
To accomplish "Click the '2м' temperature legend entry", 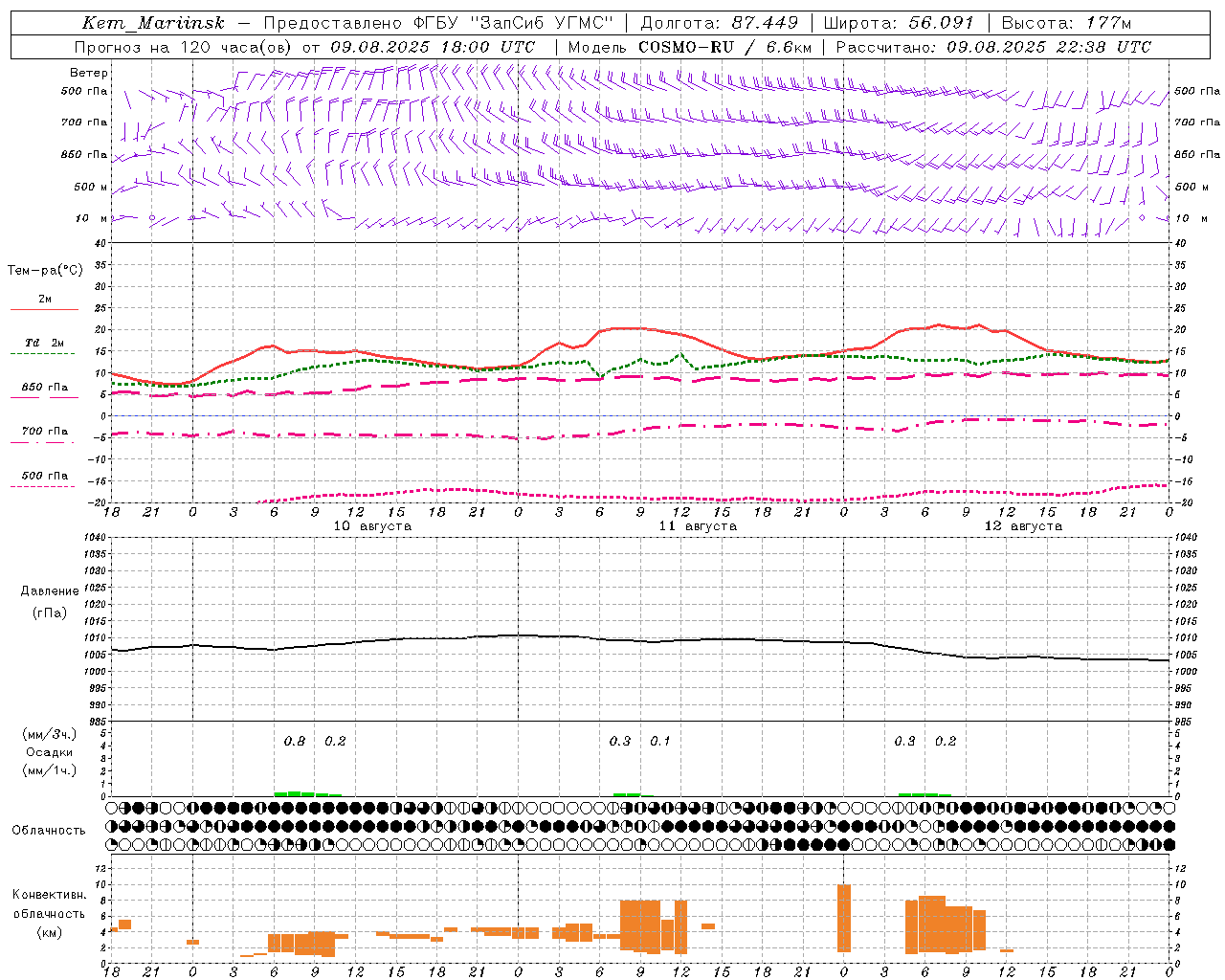I will coord(45,300).
